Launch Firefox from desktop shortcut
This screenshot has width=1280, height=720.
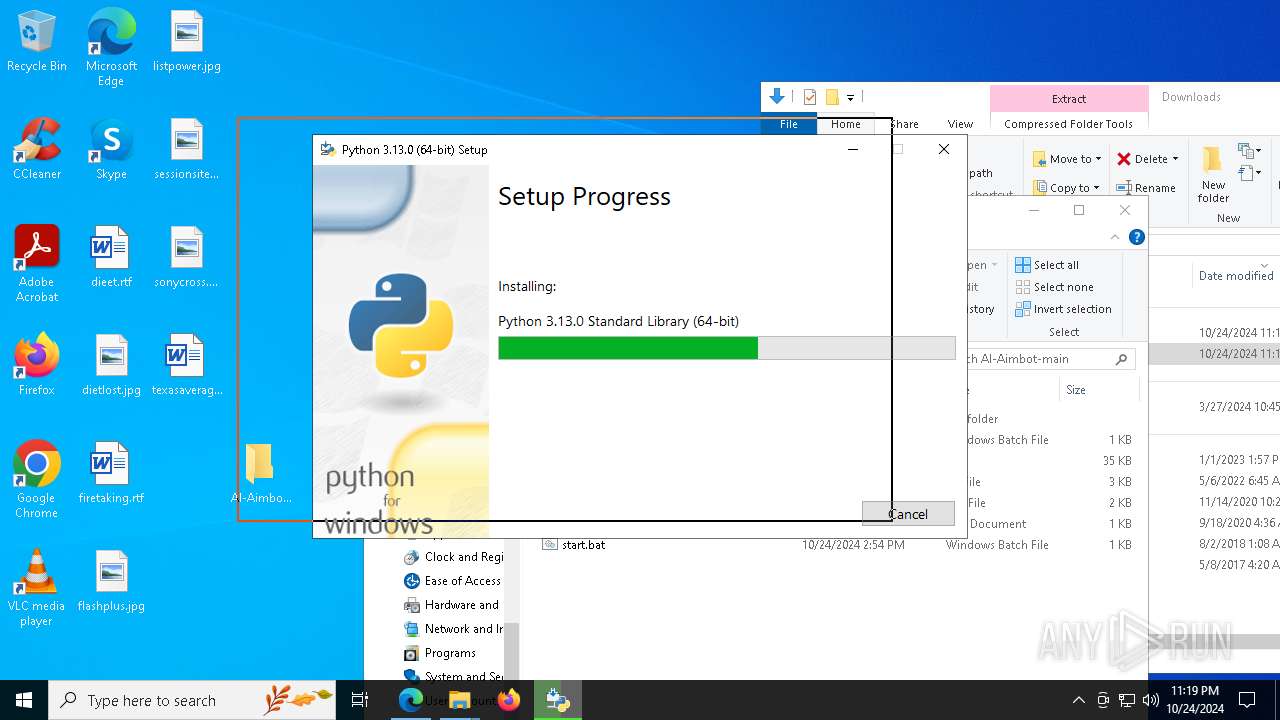(x=37, y=366)
